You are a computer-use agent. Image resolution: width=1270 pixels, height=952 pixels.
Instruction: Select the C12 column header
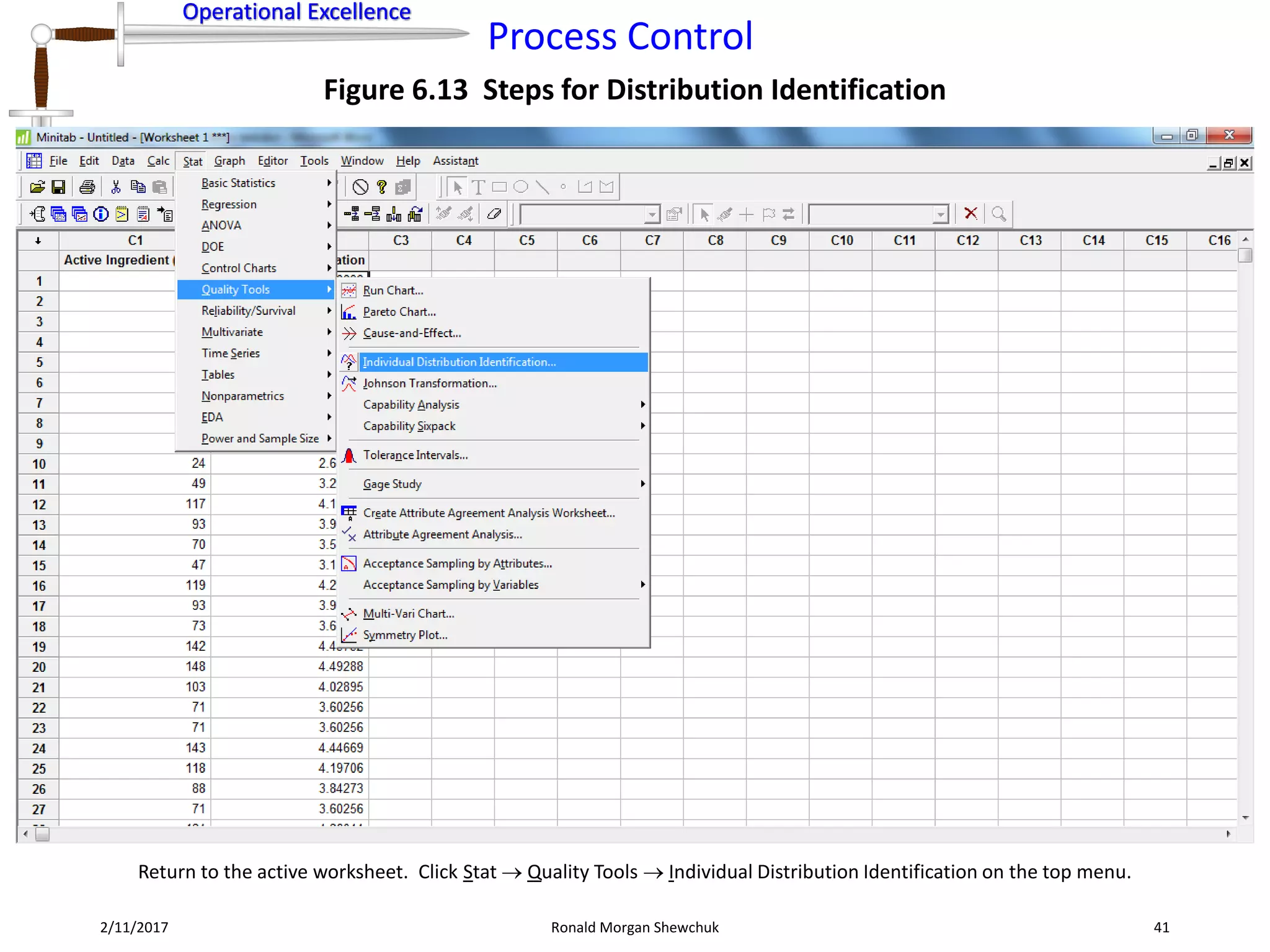[967, 240]
